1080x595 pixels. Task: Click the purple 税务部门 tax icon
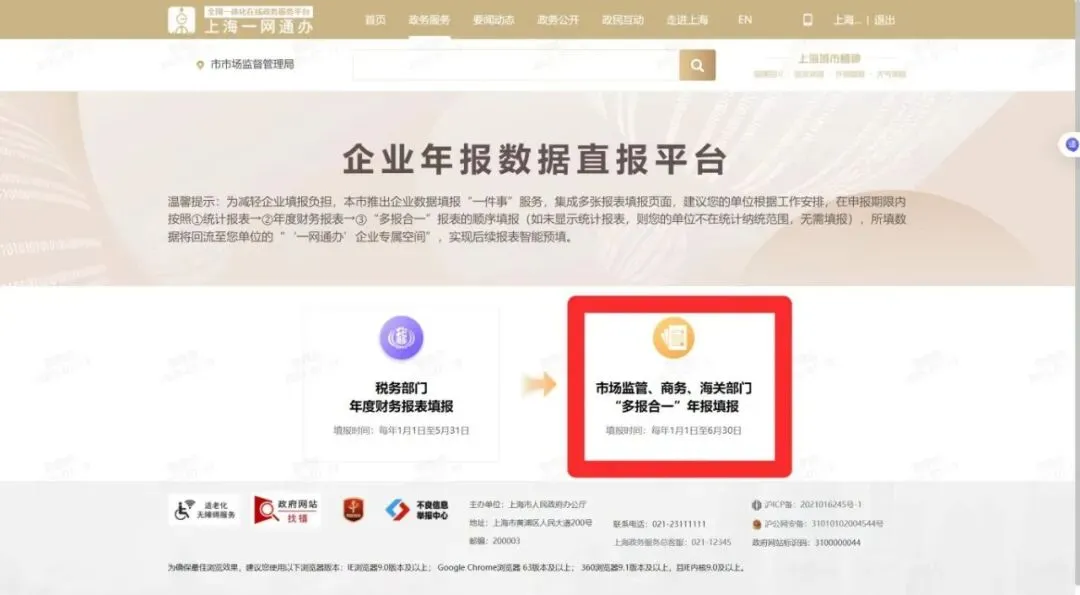click(x=401, y=337)
